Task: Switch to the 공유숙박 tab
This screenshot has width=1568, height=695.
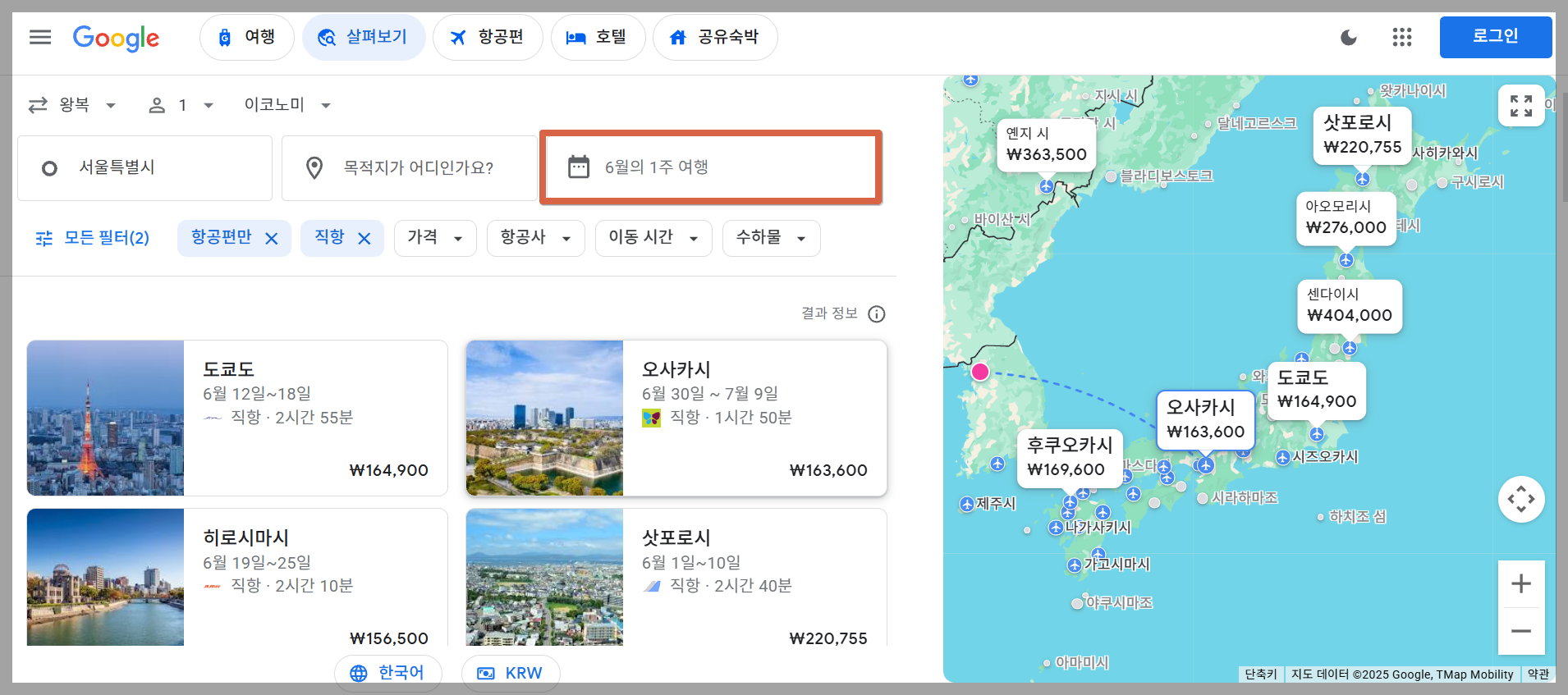Action: [x=714, y=37]
